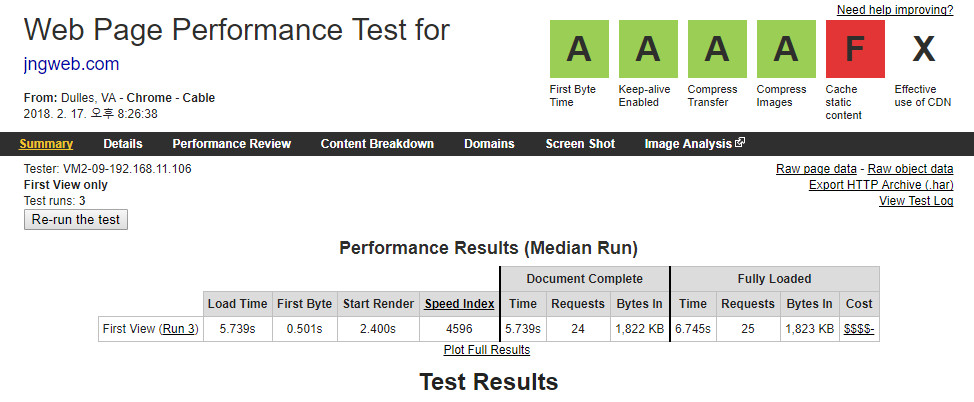Click the Compress Transfer grade A box
Image resolution: width=974 pixels, height=402 pixels.
point(717,49)
